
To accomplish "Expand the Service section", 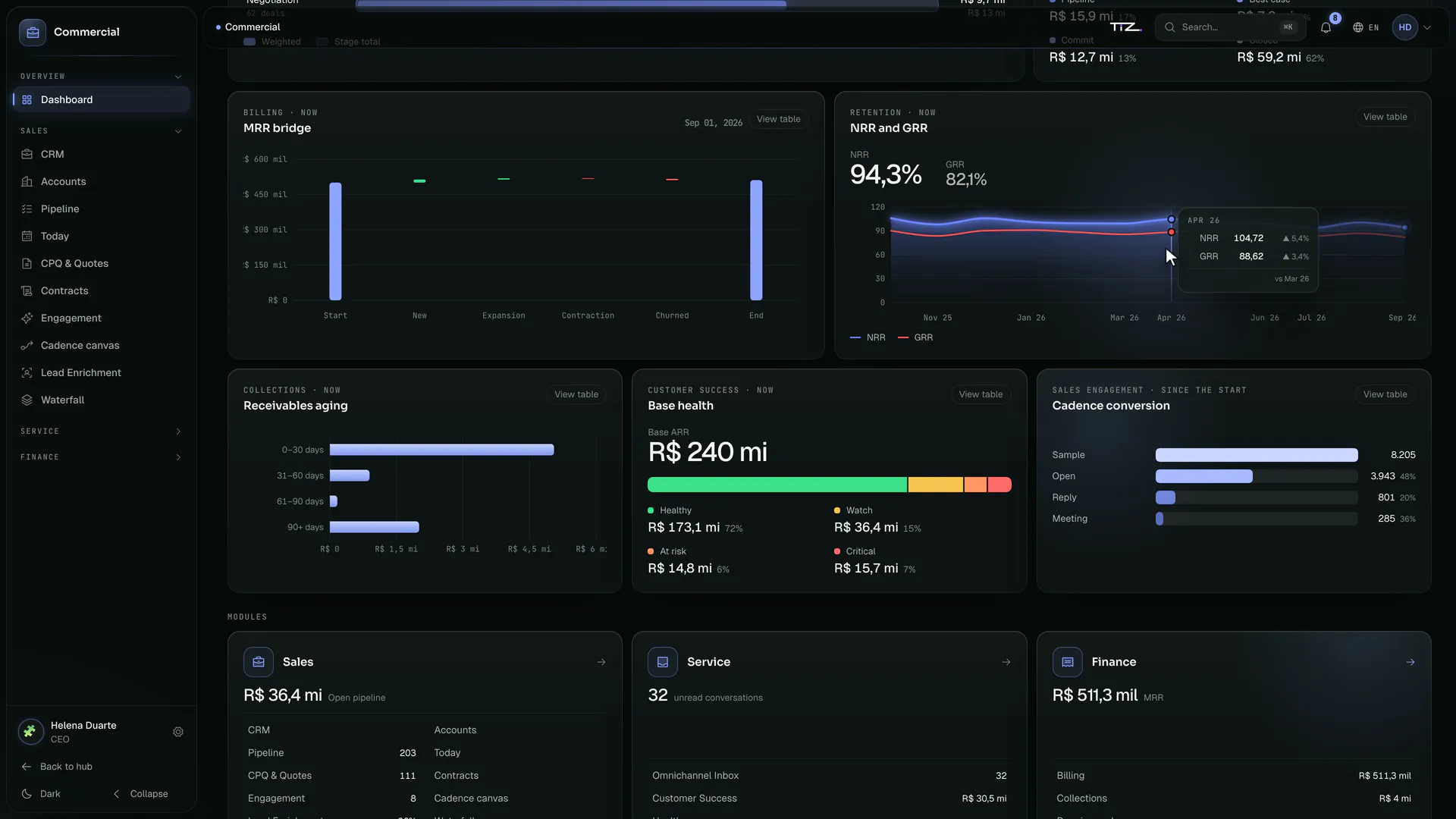I will point(102,431).
